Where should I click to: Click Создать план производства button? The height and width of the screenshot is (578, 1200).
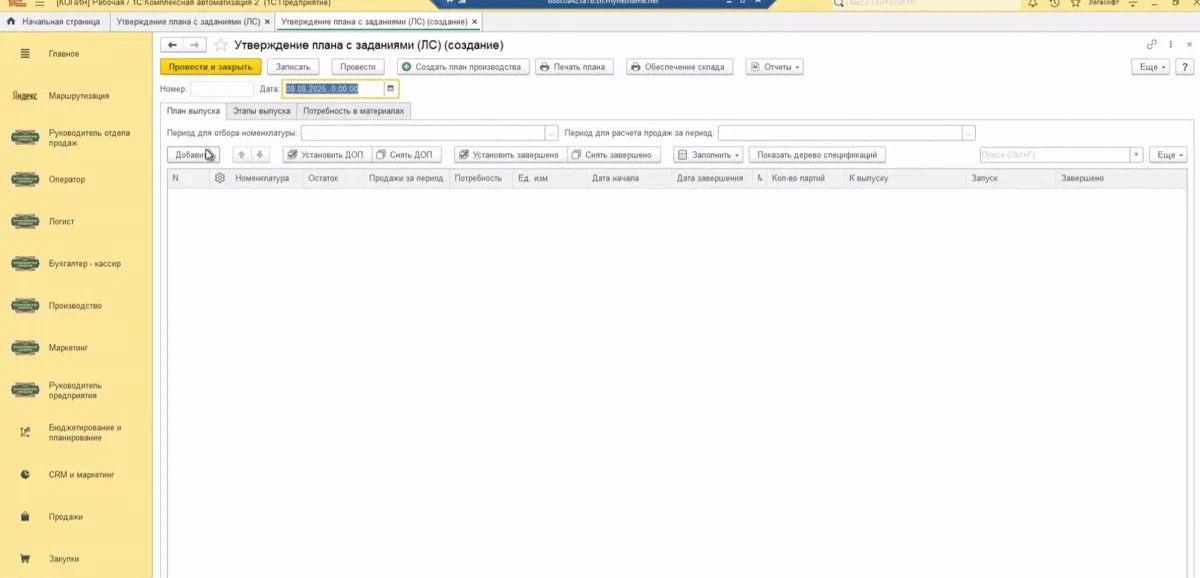point(462,67)
